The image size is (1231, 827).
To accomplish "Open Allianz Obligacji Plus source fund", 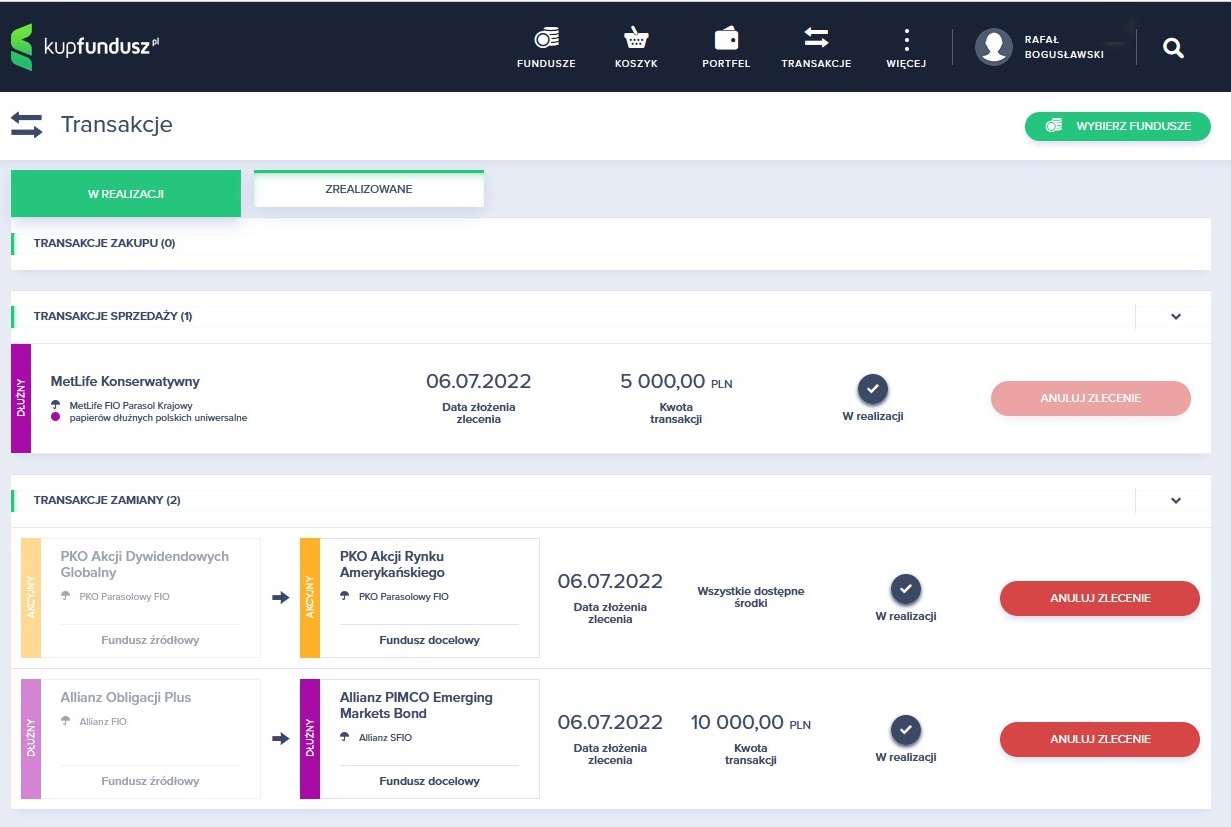I will tap(126, 697).
